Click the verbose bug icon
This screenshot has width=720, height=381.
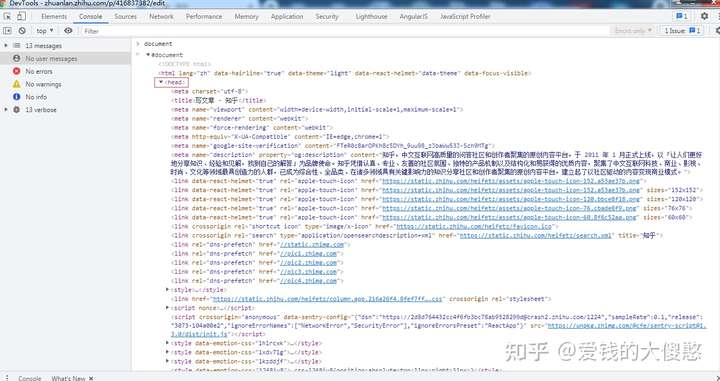(17, 110)
